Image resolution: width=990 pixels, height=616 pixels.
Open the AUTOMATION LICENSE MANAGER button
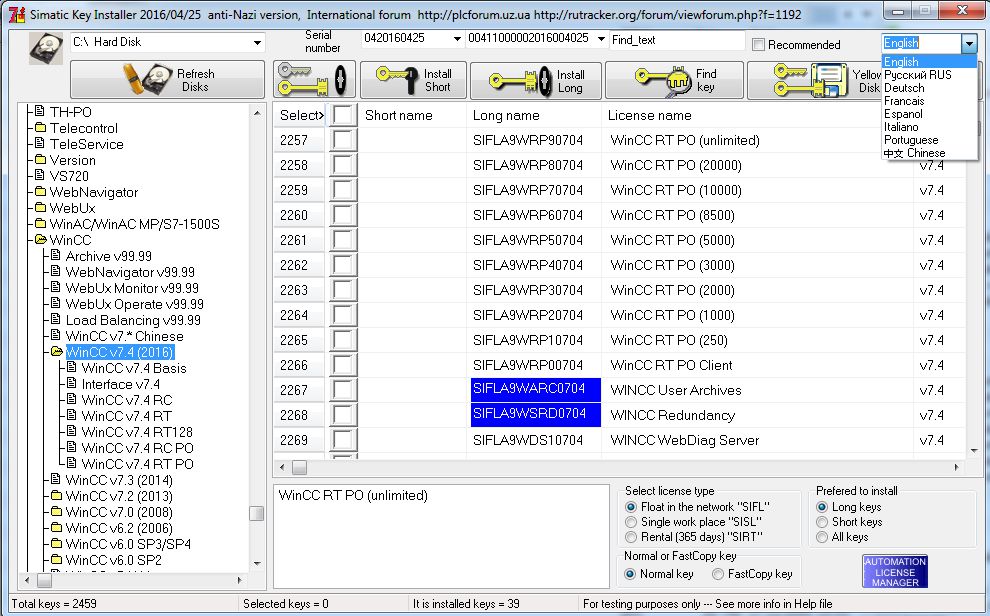click(x=893, y=570)
